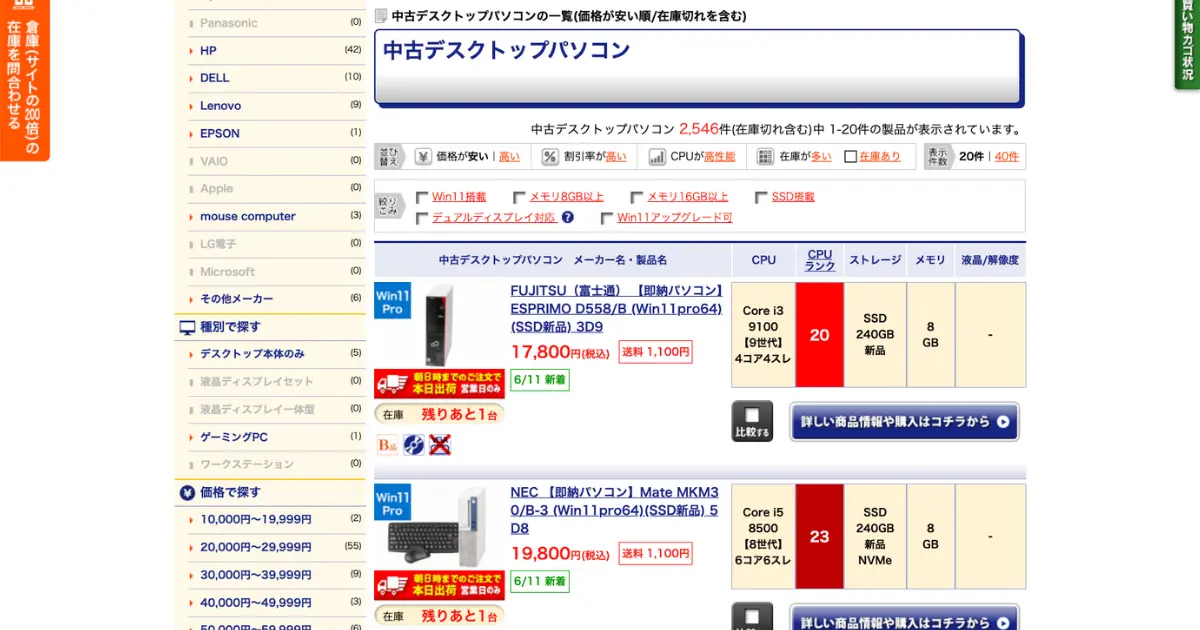The image size is (1200, 630).
Task: Check the メモリ8GB以上 filter
Action: 519,197
